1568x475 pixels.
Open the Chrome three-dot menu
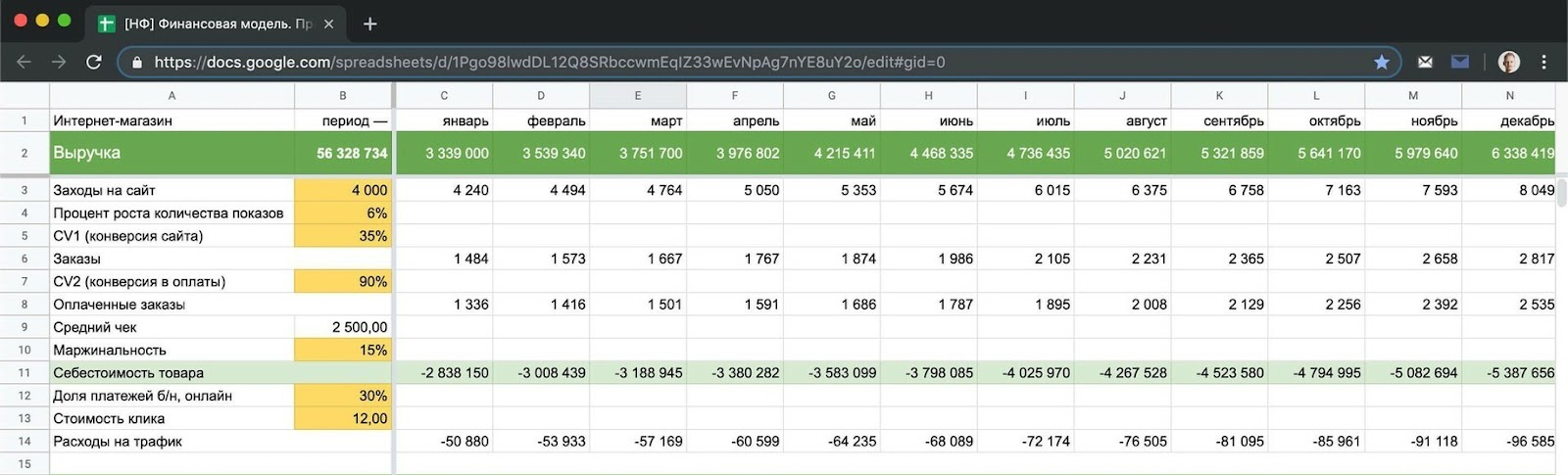point(1543,62)
